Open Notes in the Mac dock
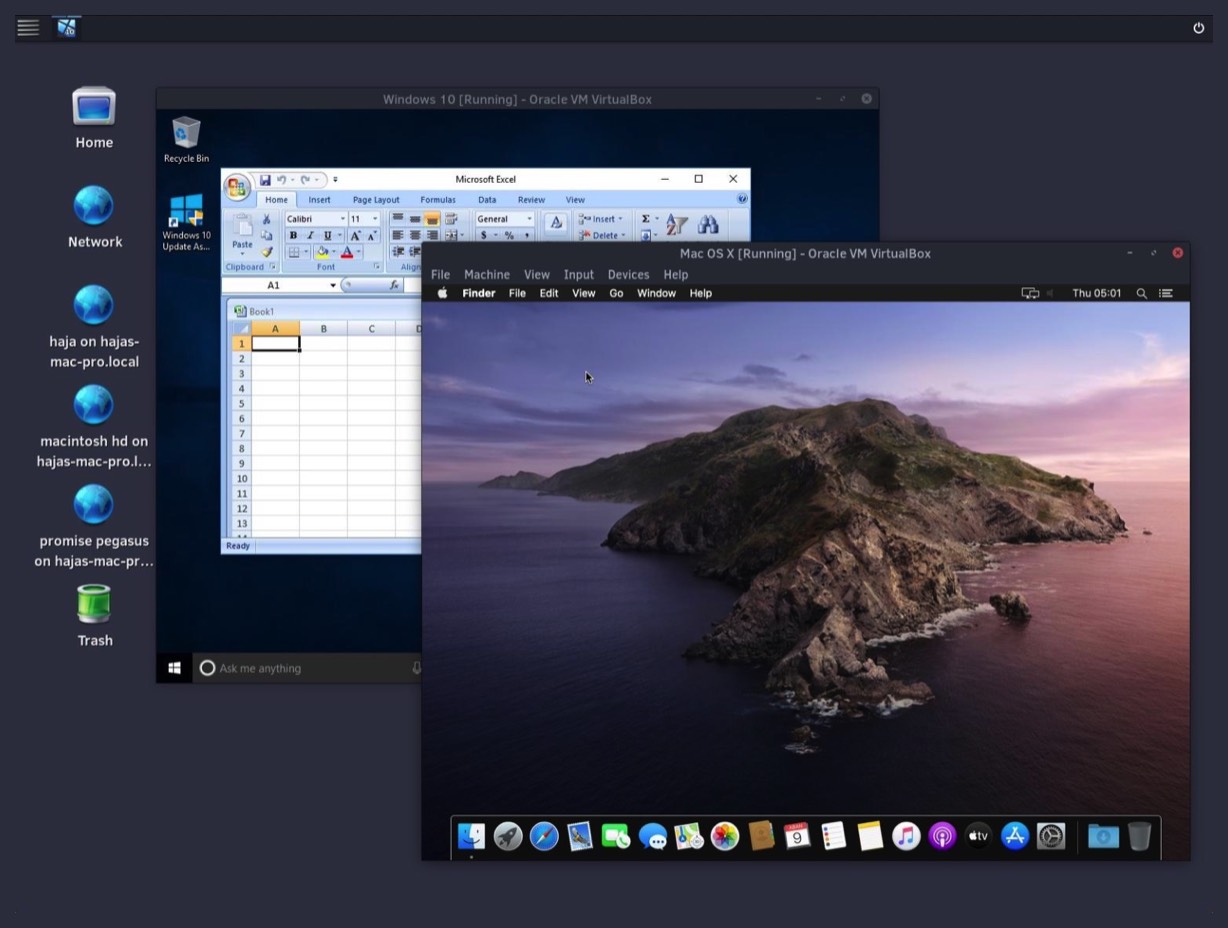The height and width of the screenshot is (928, 1228). tap(870, 836)
